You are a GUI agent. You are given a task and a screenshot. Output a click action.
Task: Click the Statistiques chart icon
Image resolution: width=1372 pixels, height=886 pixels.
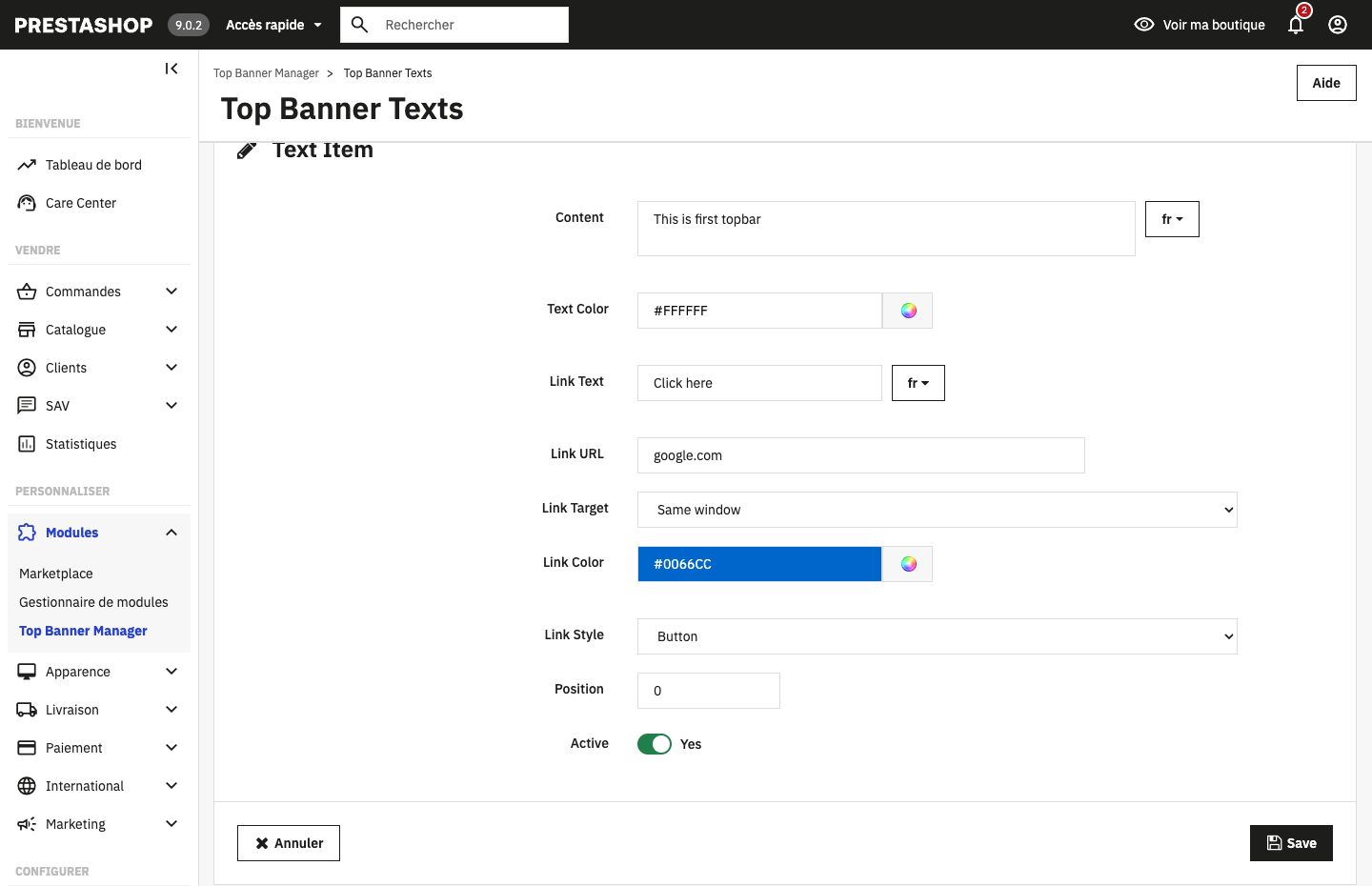click(27, 444)
